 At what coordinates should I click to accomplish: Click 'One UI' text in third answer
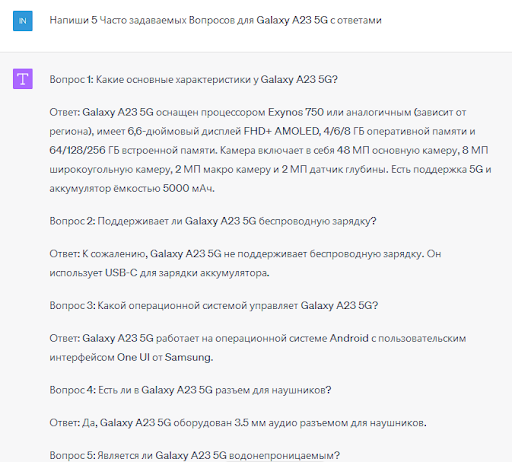(133, 357)
